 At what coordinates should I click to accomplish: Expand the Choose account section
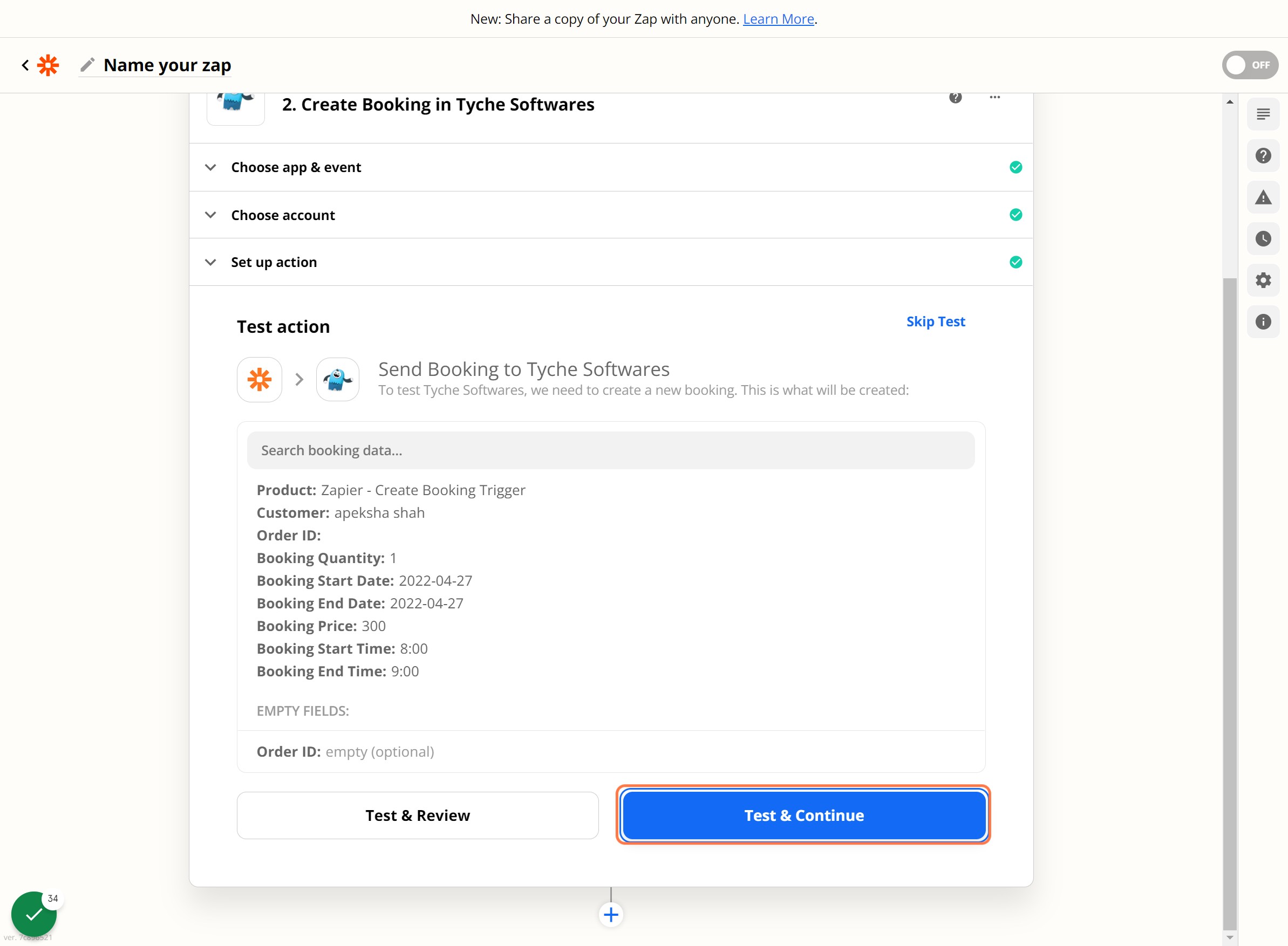[x=611, y=215]
